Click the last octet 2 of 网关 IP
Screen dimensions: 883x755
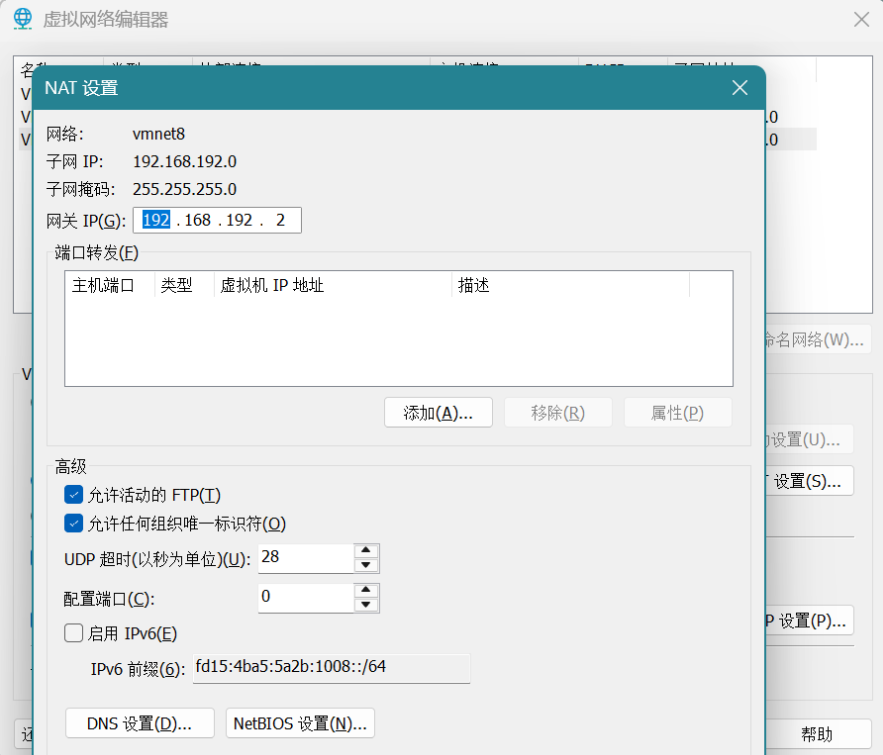pyautogui.click(x=280, y=220)
